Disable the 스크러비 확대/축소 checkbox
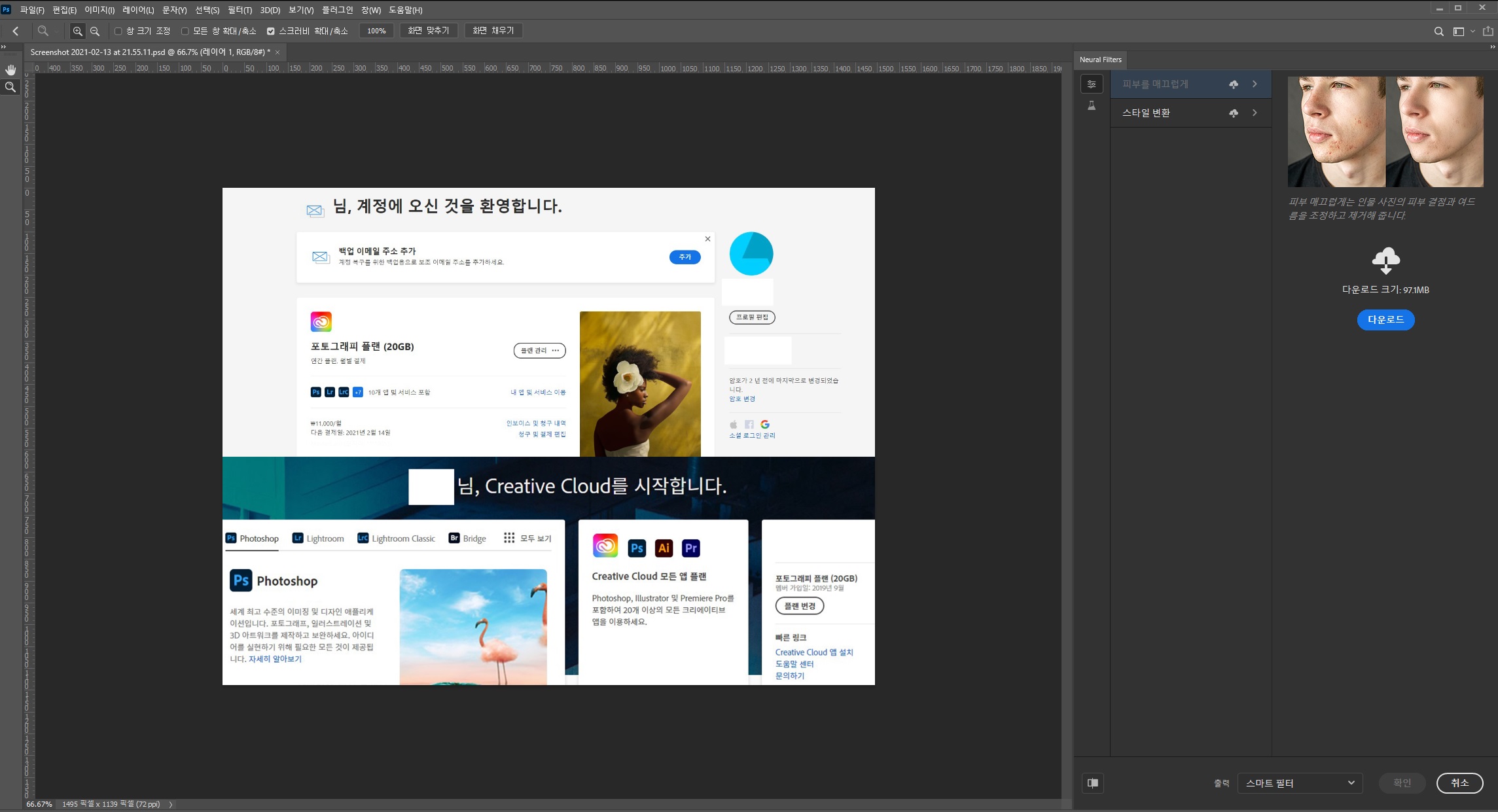1498x812 pixels. click(x=270, y=31)
